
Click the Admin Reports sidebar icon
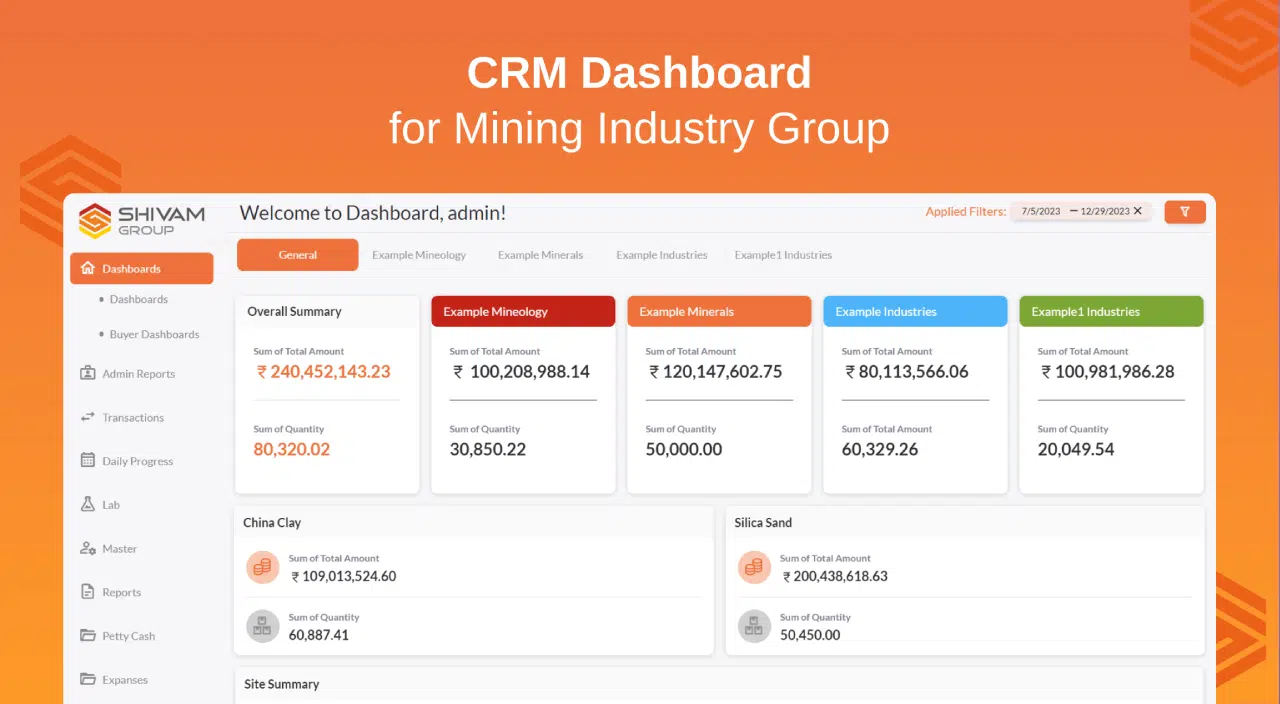(x=88, y=373)
